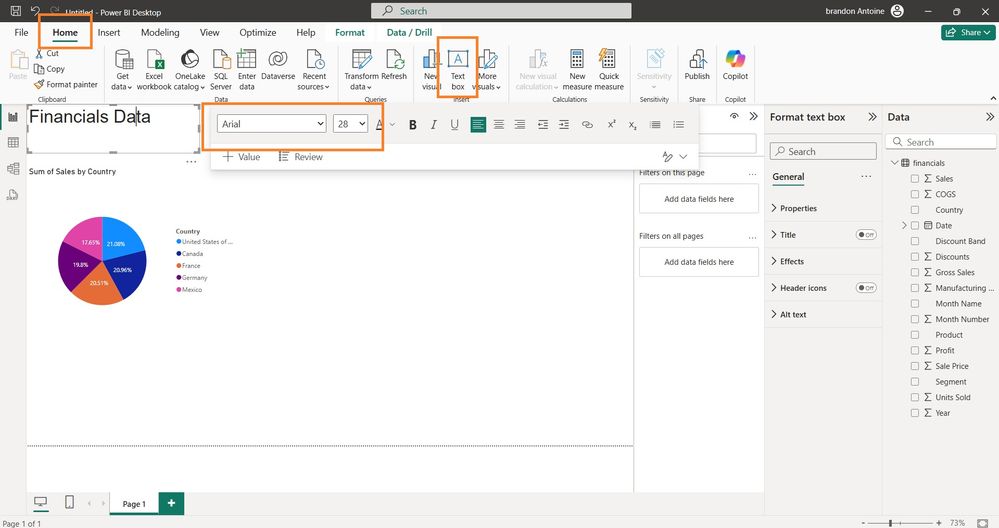Check the Segment field
999x528 pixels.
tap(915, 382)
